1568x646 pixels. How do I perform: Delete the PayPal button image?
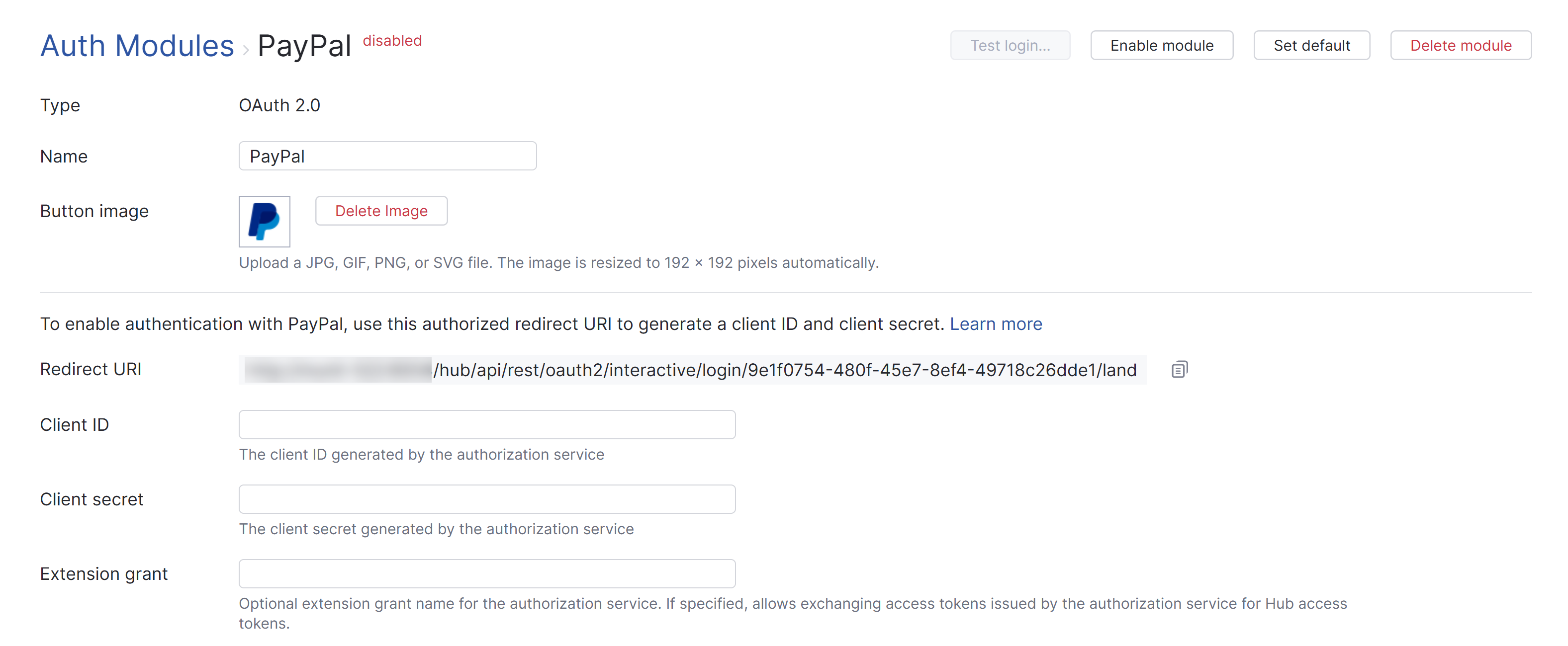381,211
